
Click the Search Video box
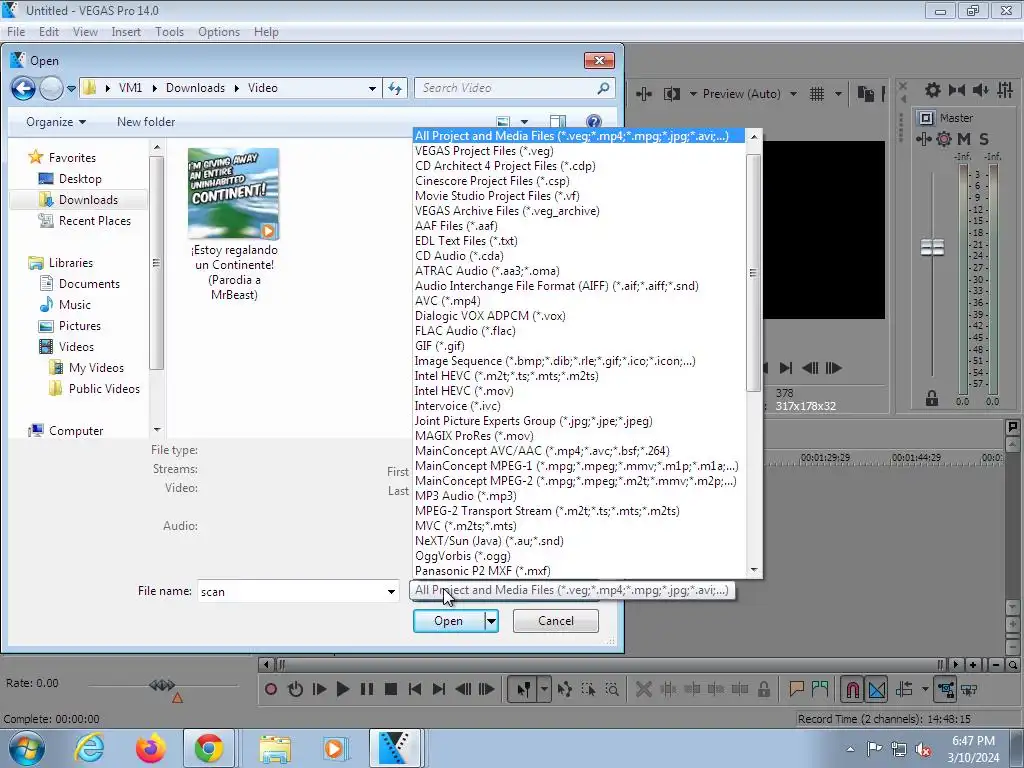pyautogui.click(x=514, y=88)
